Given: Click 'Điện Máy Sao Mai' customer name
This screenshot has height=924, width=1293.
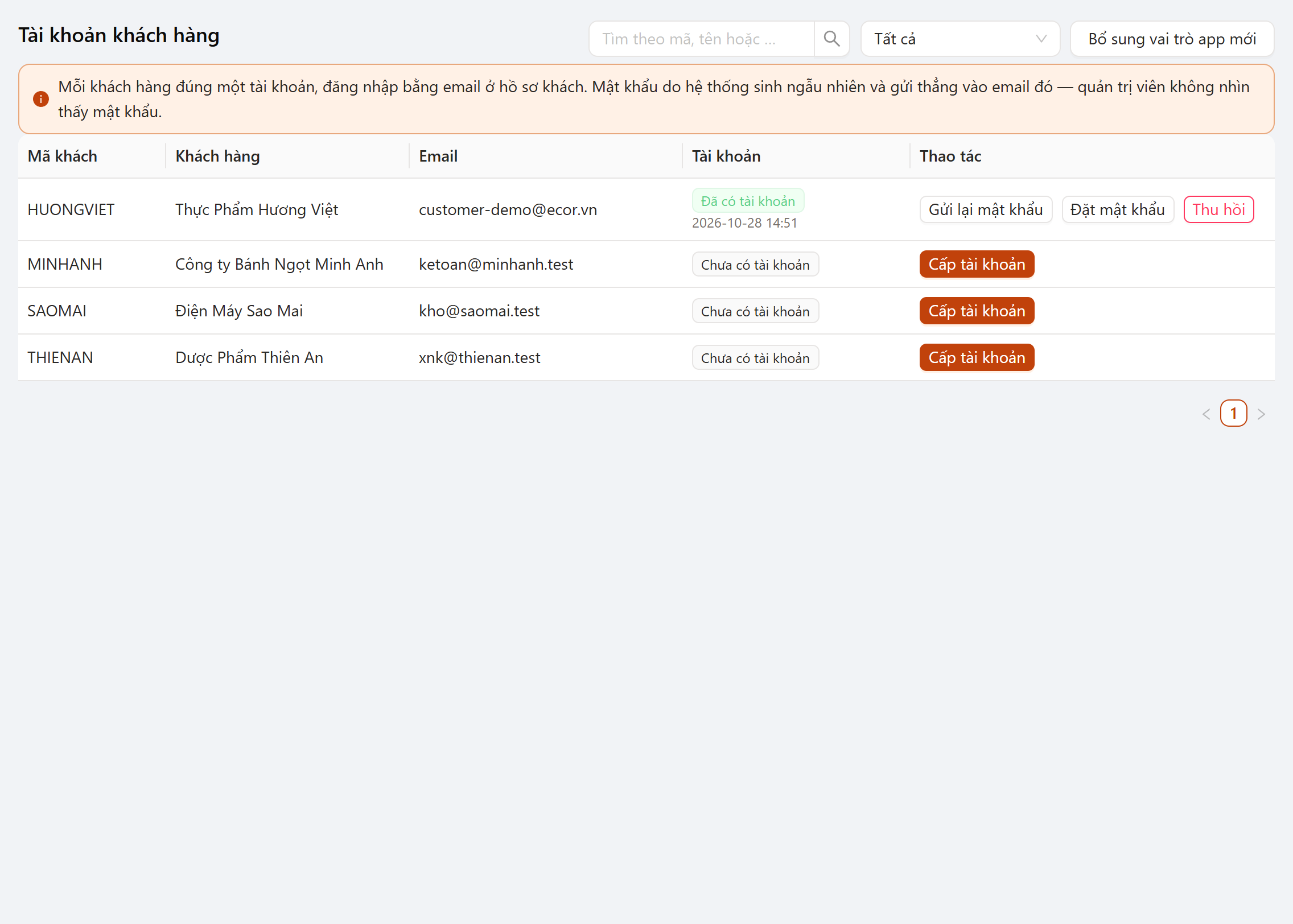Looking at the screenshot, I should click(x=239, y=311).
